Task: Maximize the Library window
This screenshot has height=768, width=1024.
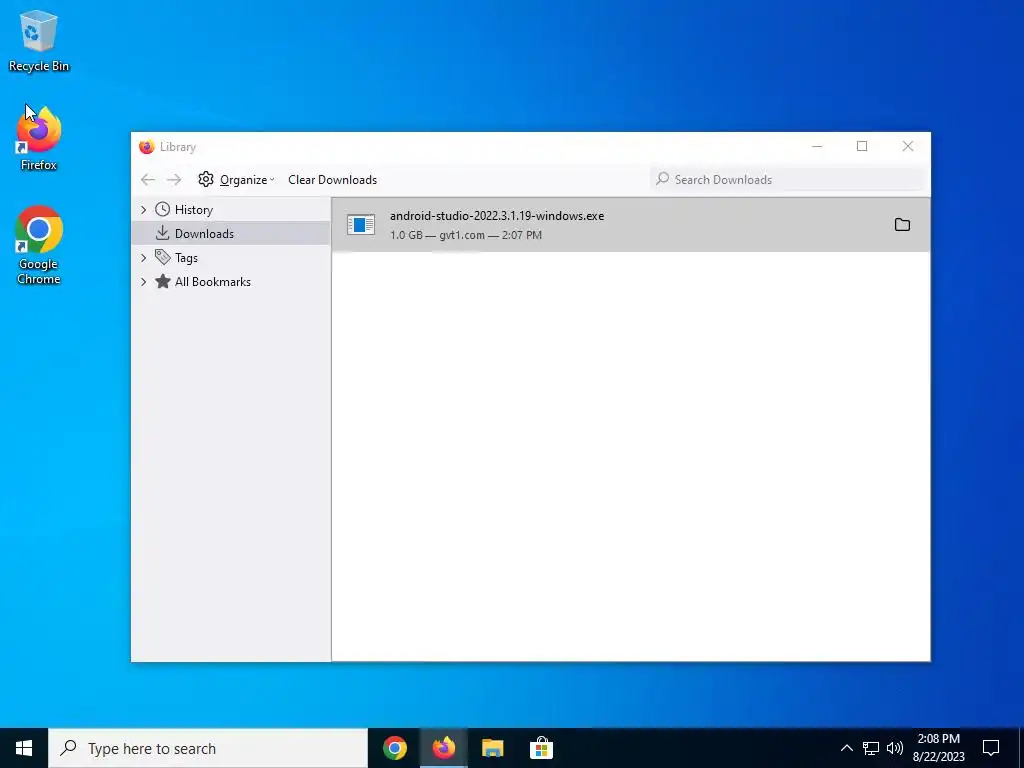Action: pyautogui.click(x=862, y=146)
